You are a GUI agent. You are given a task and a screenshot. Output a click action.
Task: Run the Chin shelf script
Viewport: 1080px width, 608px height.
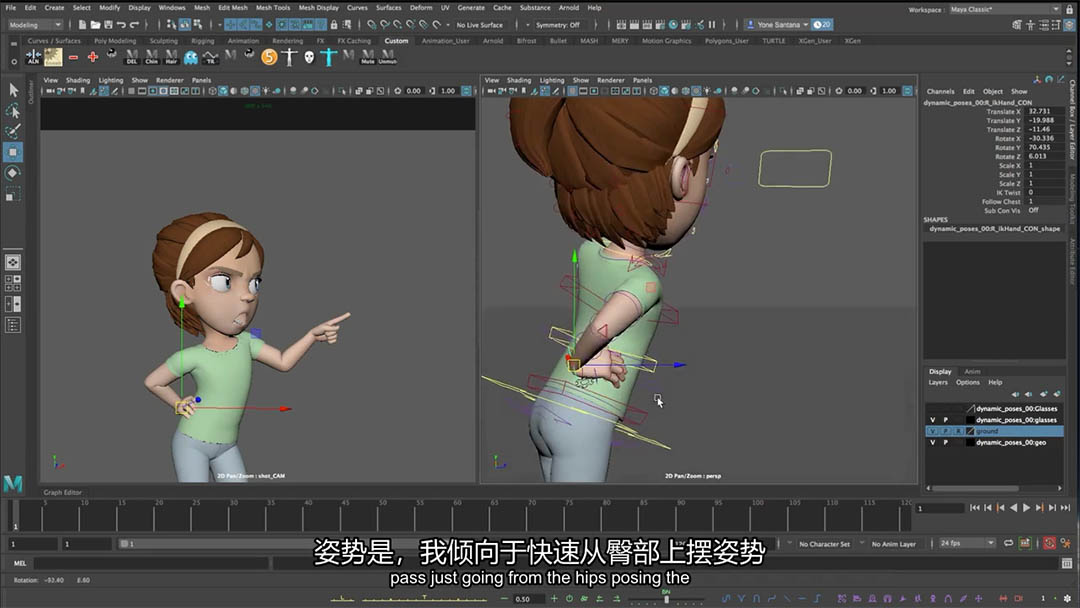click(152, 57)
